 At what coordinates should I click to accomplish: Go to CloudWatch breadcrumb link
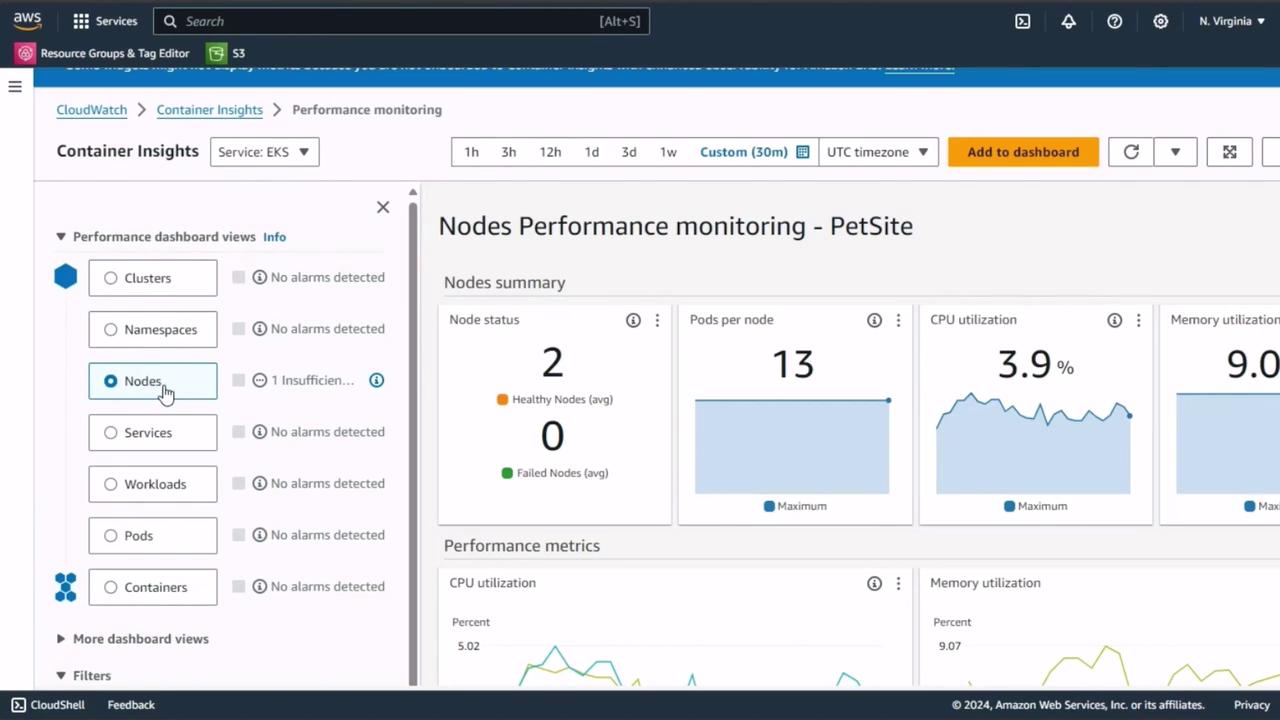pyautogui.click(x=92, y=110)
